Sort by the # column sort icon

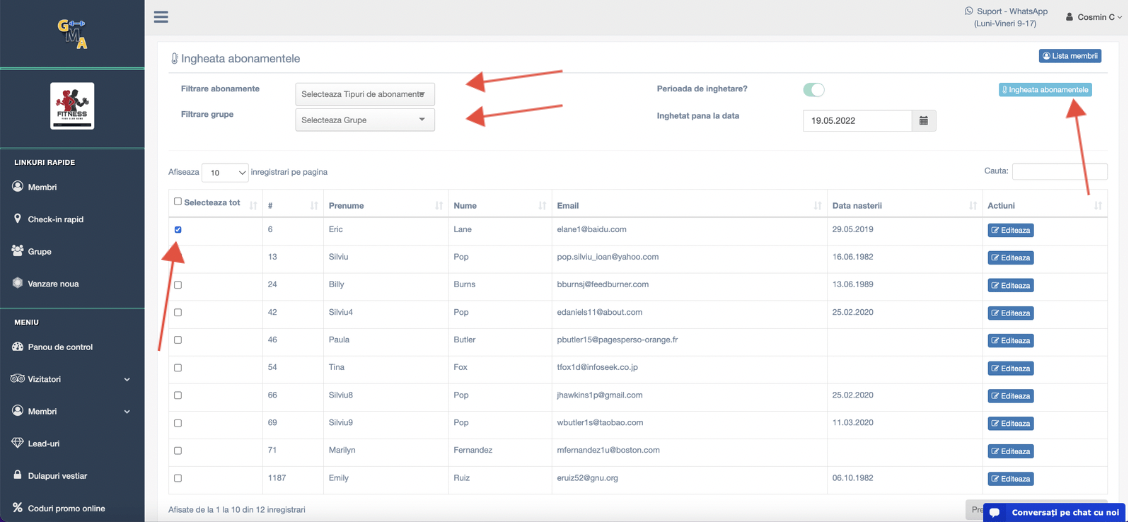point(314,206)
